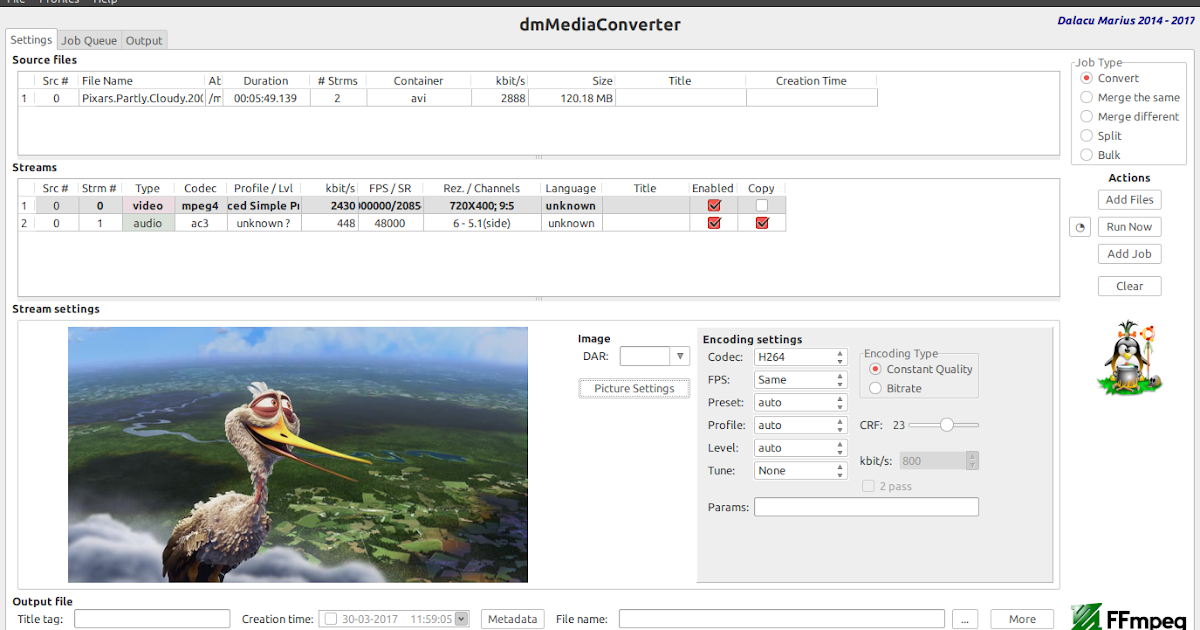The width and height of the screenshot is (1200, 630).
Task: Click the 6 - 5.1(side) channels cell
Action: tap(482, 223)
